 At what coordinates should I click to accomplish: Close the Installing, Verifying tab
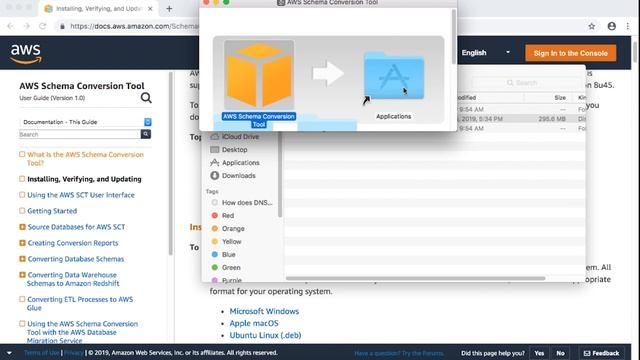(150, 9)
